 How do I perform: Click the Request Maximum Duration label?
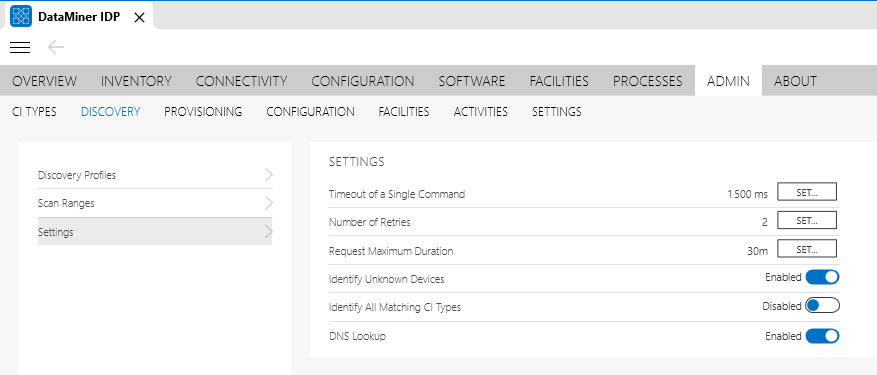coord(391,251)
